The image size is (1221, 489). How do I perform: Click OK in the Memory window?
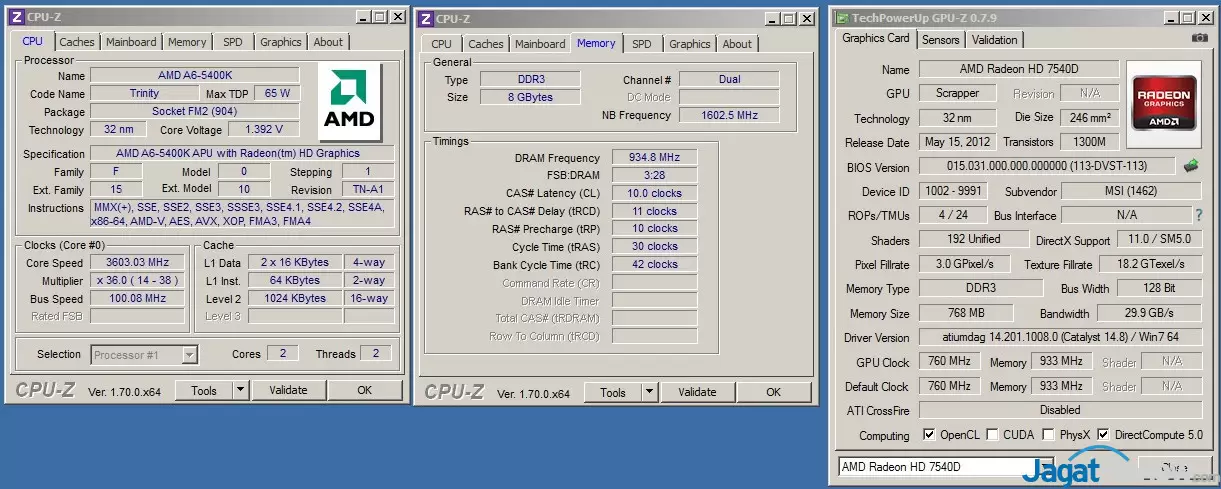click(773, 393)
